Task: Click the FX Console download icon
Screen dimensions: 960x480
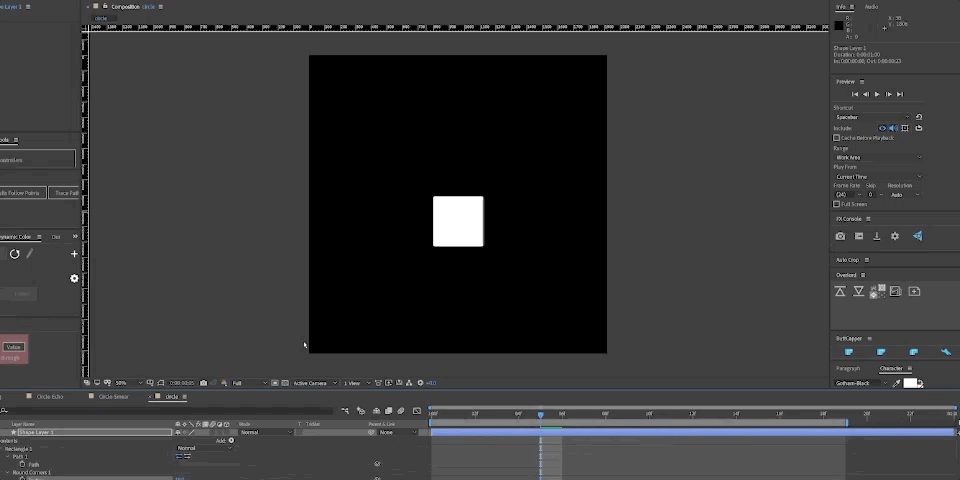Action: [x=877, y=236]
